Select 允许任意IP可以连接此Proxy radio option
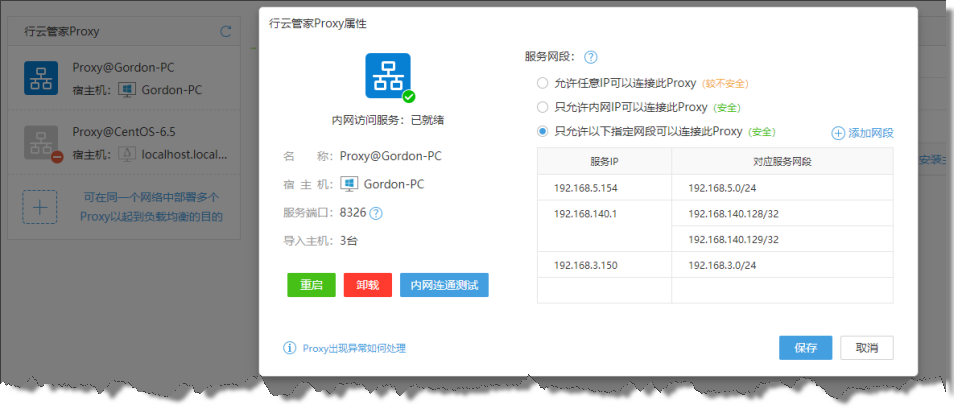The image size is (954, 408). tap(542, 83)
